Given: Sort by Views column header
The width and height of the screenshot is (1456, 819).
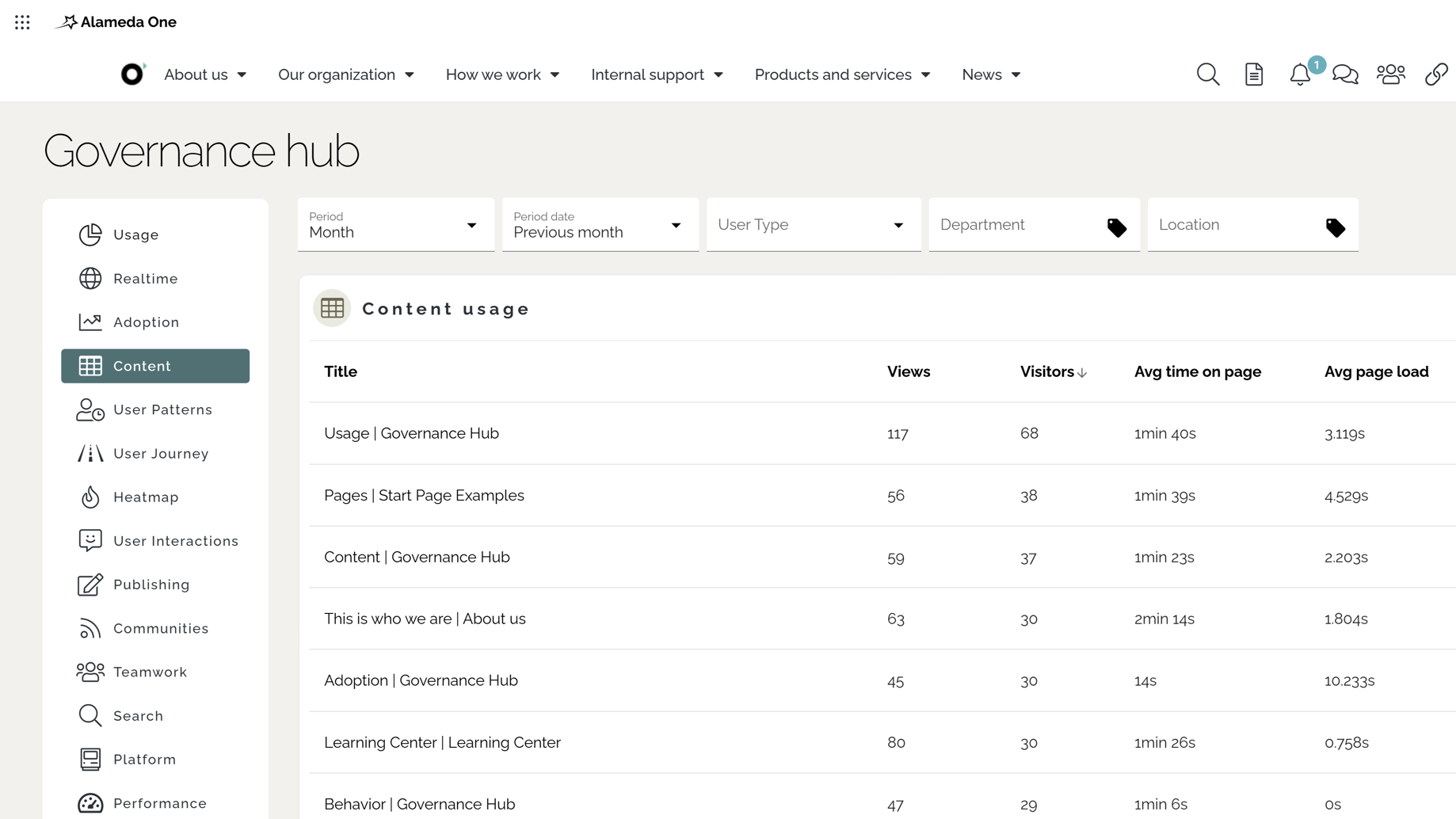Looking at the screenshot, I should (x=909, y=371).
